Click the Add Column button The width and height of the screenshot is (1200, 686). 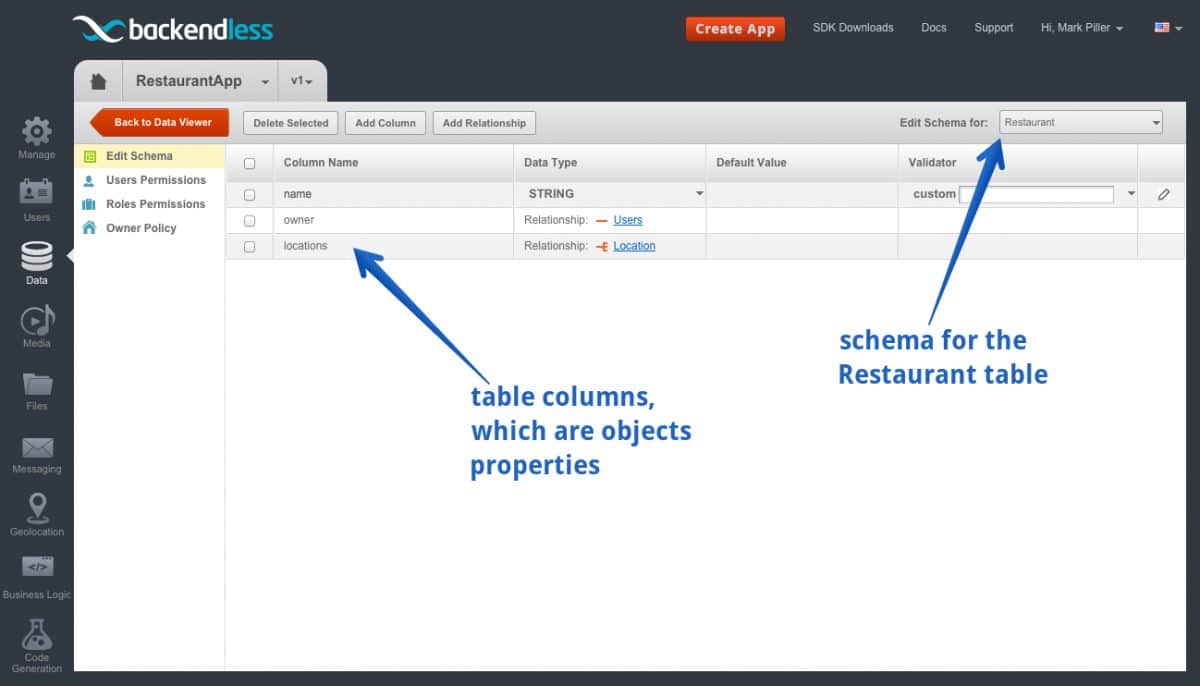[x=386, y=123]
